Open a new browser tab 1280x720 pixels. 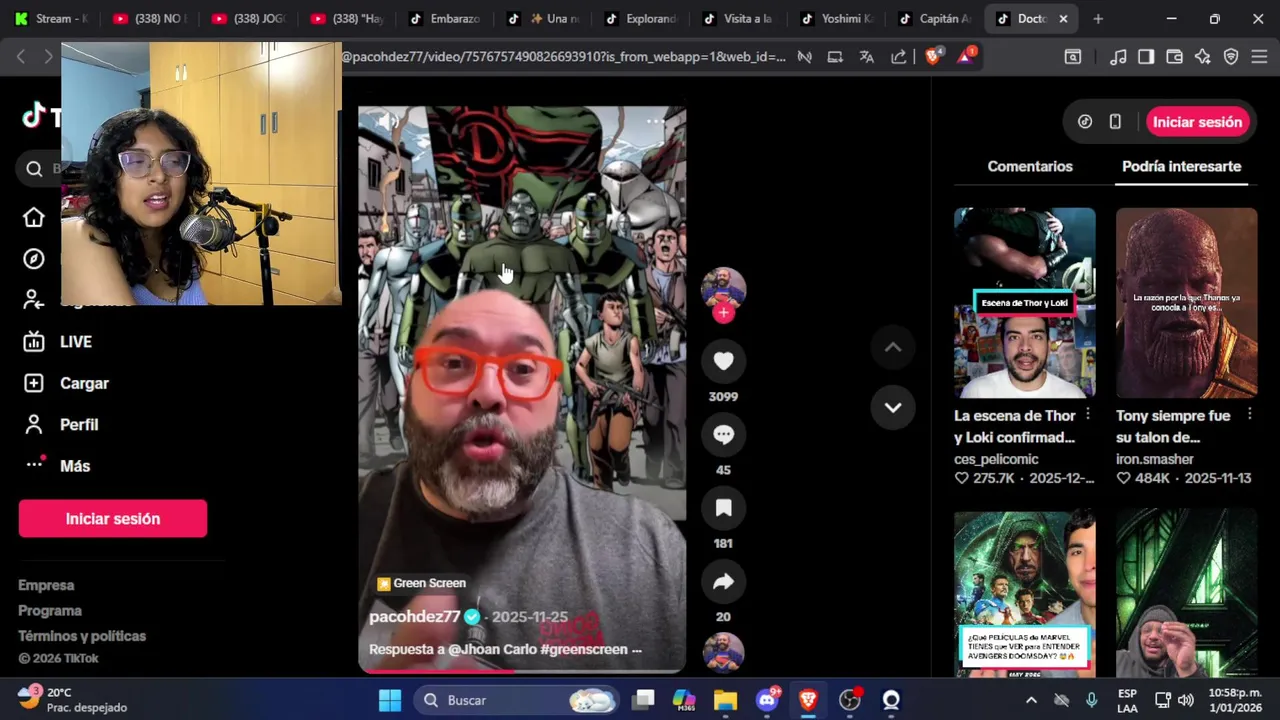click(x=1098, y=19)
